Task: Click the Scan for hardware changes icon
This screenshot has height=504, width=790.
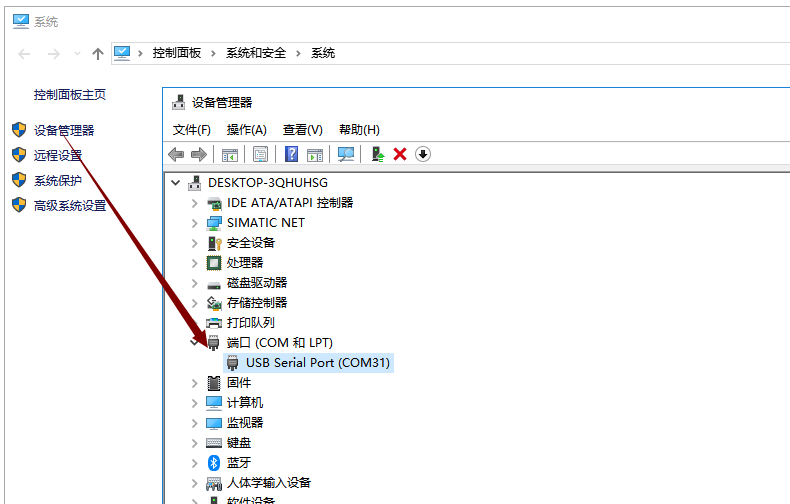Action: pyautogui.click(x=346, y=154)
